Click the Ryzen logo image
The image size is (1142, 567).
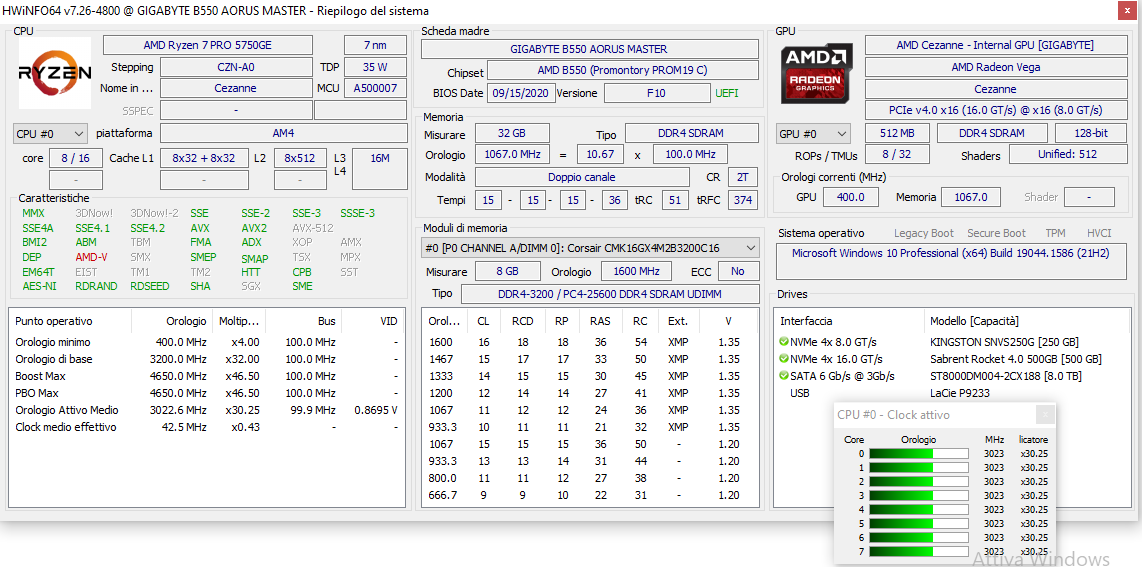[x=55, y=73]
